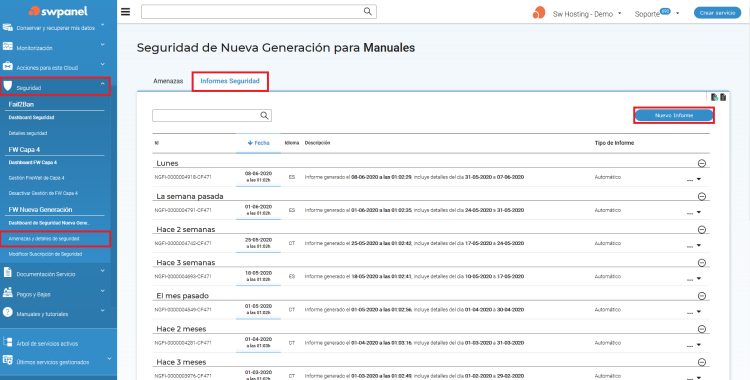Collapse the Seguridad sidebar section
This screenshot has height=380, width=750.
click(102, 84)
